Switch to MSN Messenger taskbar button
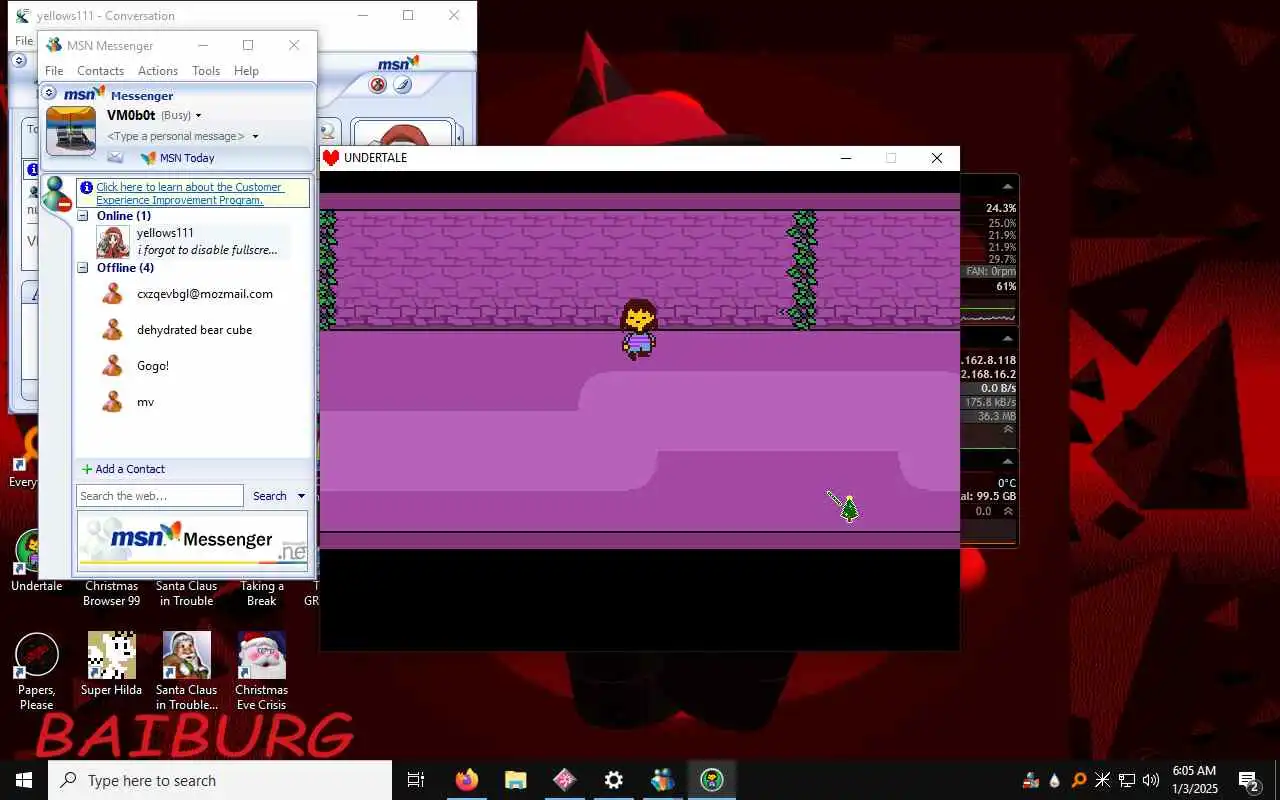Screen dimensions: 1280x800 click(x=662, y=780)
